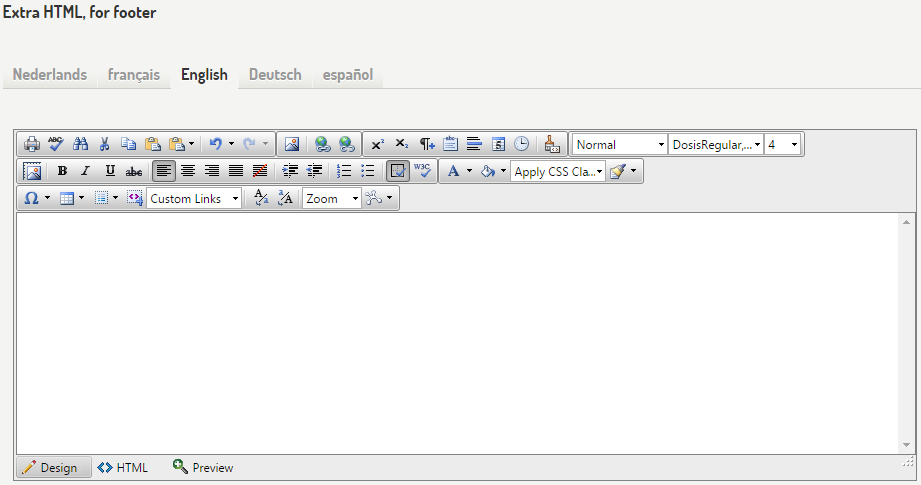Viewport: 921px width, 485px height.
Task: Switch to the Deutsch language tab
Action: coord(275,75)
